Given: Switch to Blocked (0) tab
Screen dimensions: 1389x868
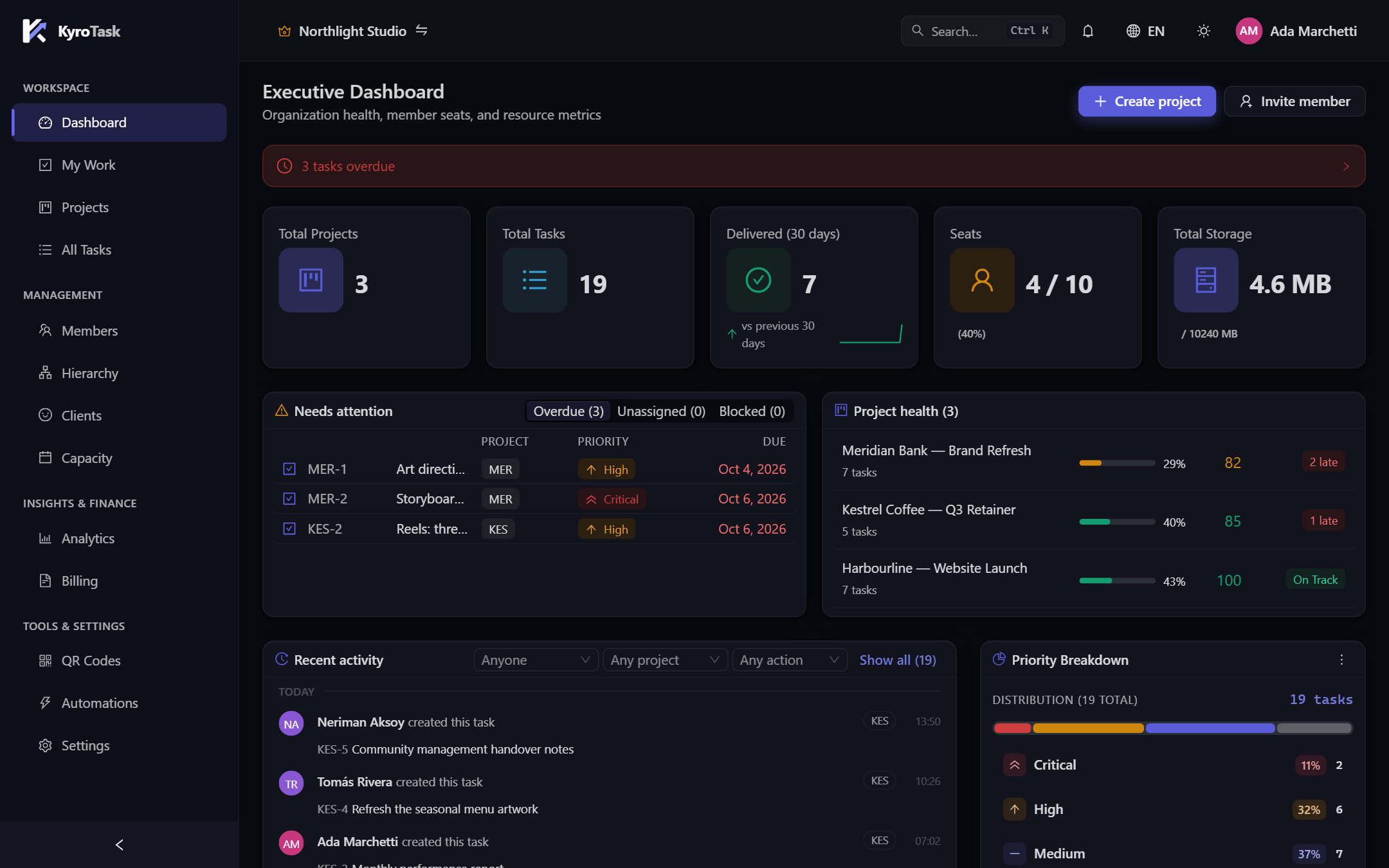Looking at the screenshot, I should 752,411.
